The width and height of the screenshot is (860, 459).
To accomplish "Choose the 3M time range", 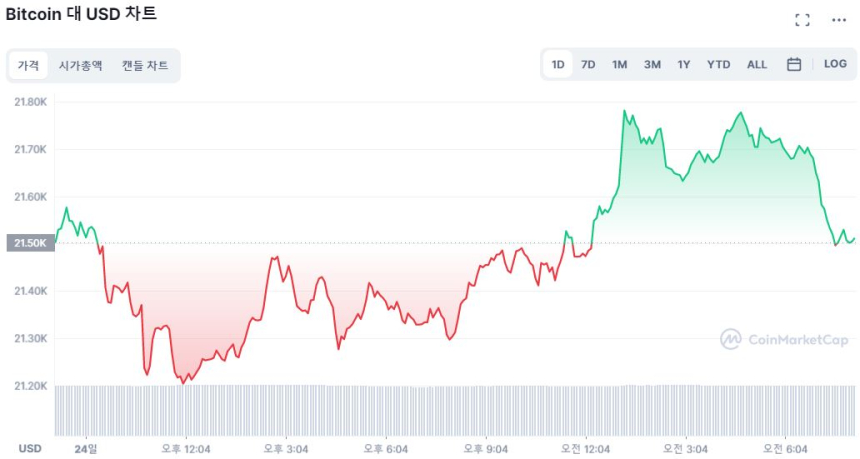I will [x=652, y=65].
